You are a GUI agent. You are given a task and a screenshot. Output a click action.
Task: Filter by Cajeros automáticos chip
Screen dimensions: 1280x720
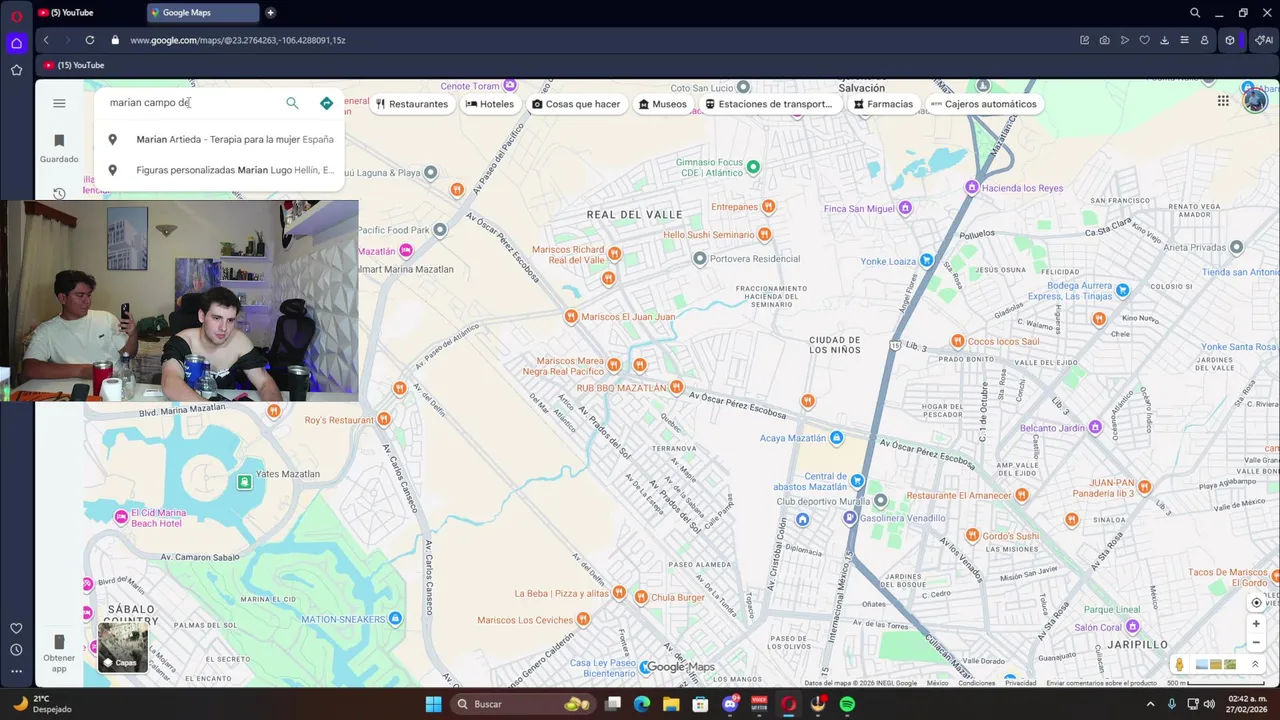pyautogui.click(x=983, y=104)
